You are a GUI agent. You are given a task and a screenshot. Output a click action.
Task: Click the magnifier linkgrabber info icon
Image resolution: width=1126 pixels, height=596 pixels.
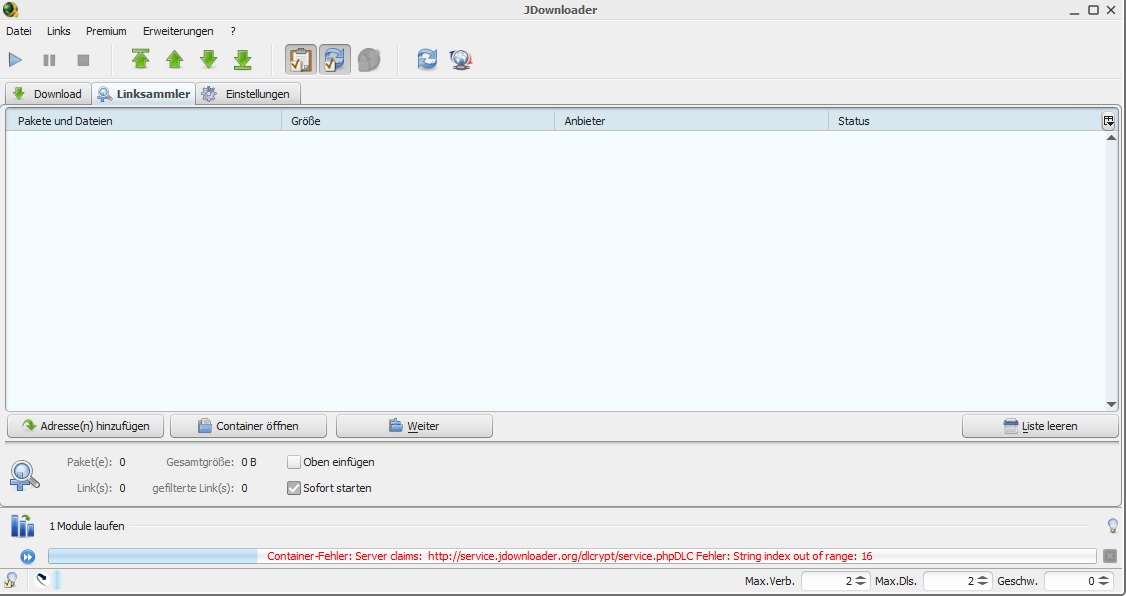24,475
